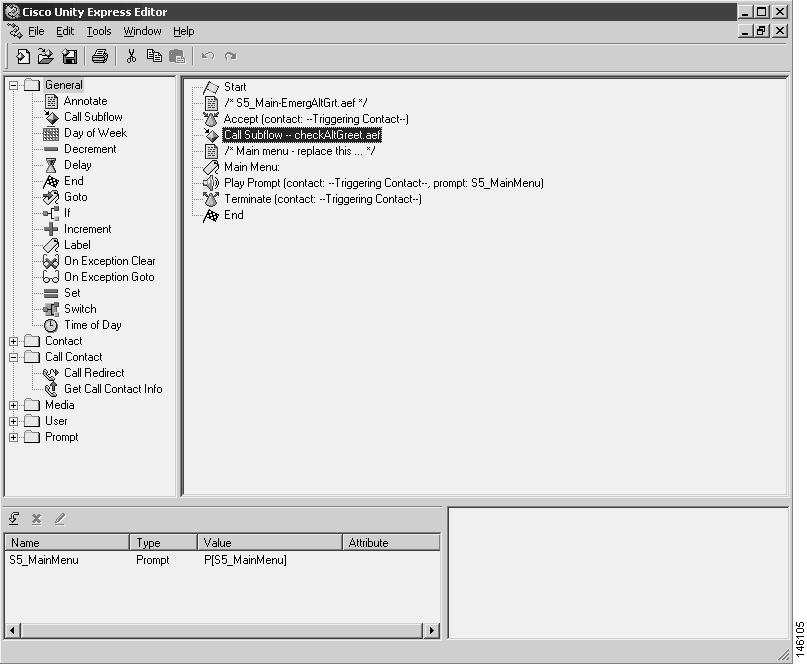Click the Paste toolbar icon
The width and height of the screenshot is (807, 664).
[x=177, y=56]
